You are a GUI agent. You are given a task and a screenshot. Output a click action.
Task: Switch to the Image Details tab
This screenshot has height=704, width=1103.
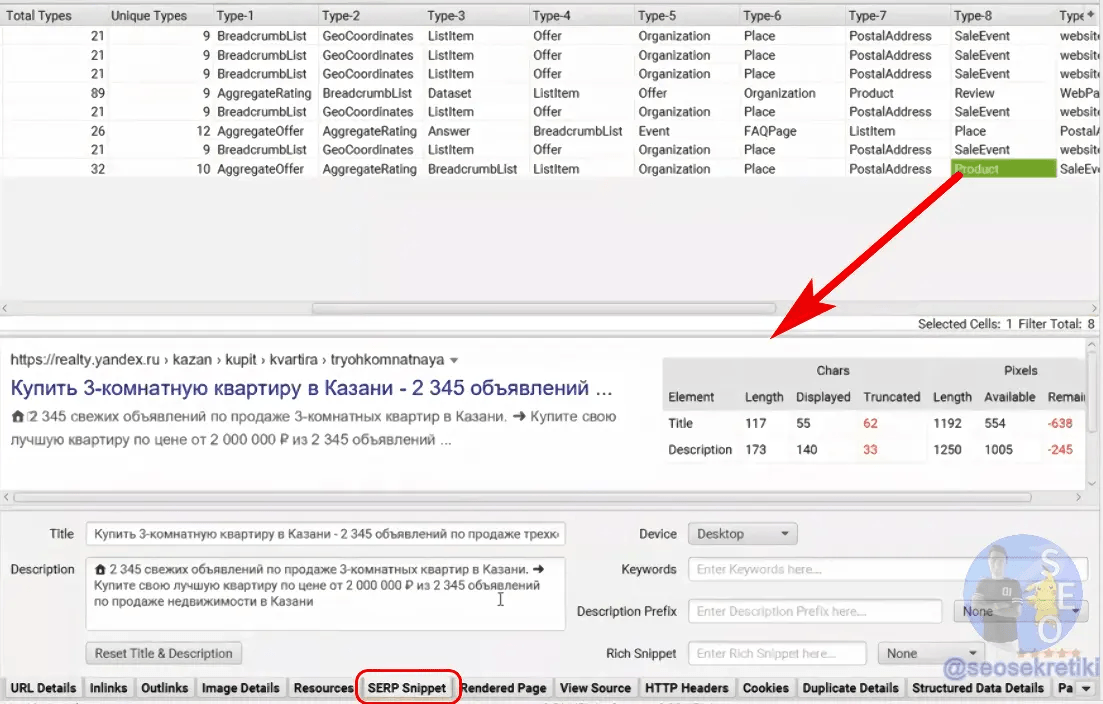coord(241,688)
